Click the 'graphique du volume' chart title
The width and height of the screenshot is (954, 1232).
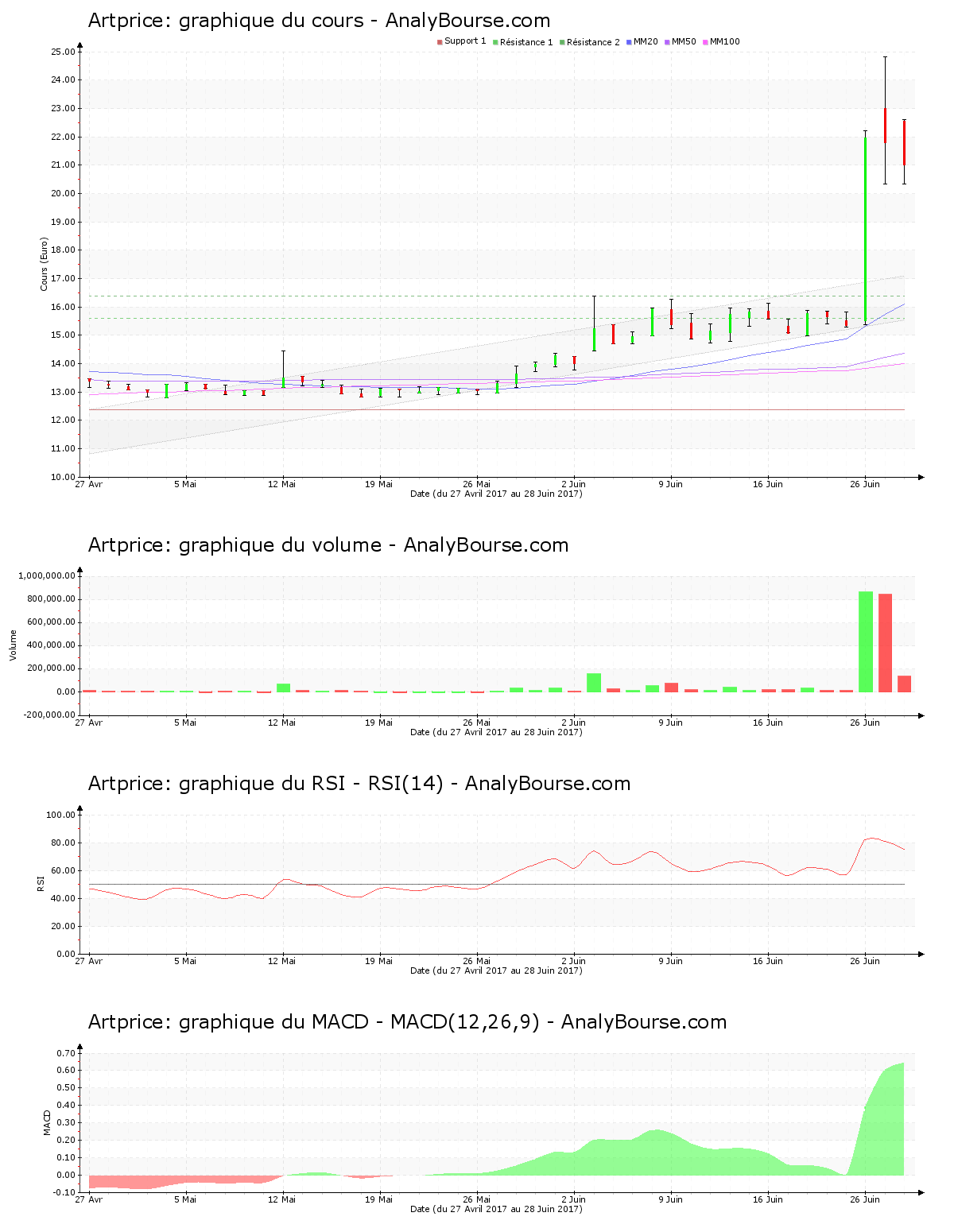[x=328, y=545]
